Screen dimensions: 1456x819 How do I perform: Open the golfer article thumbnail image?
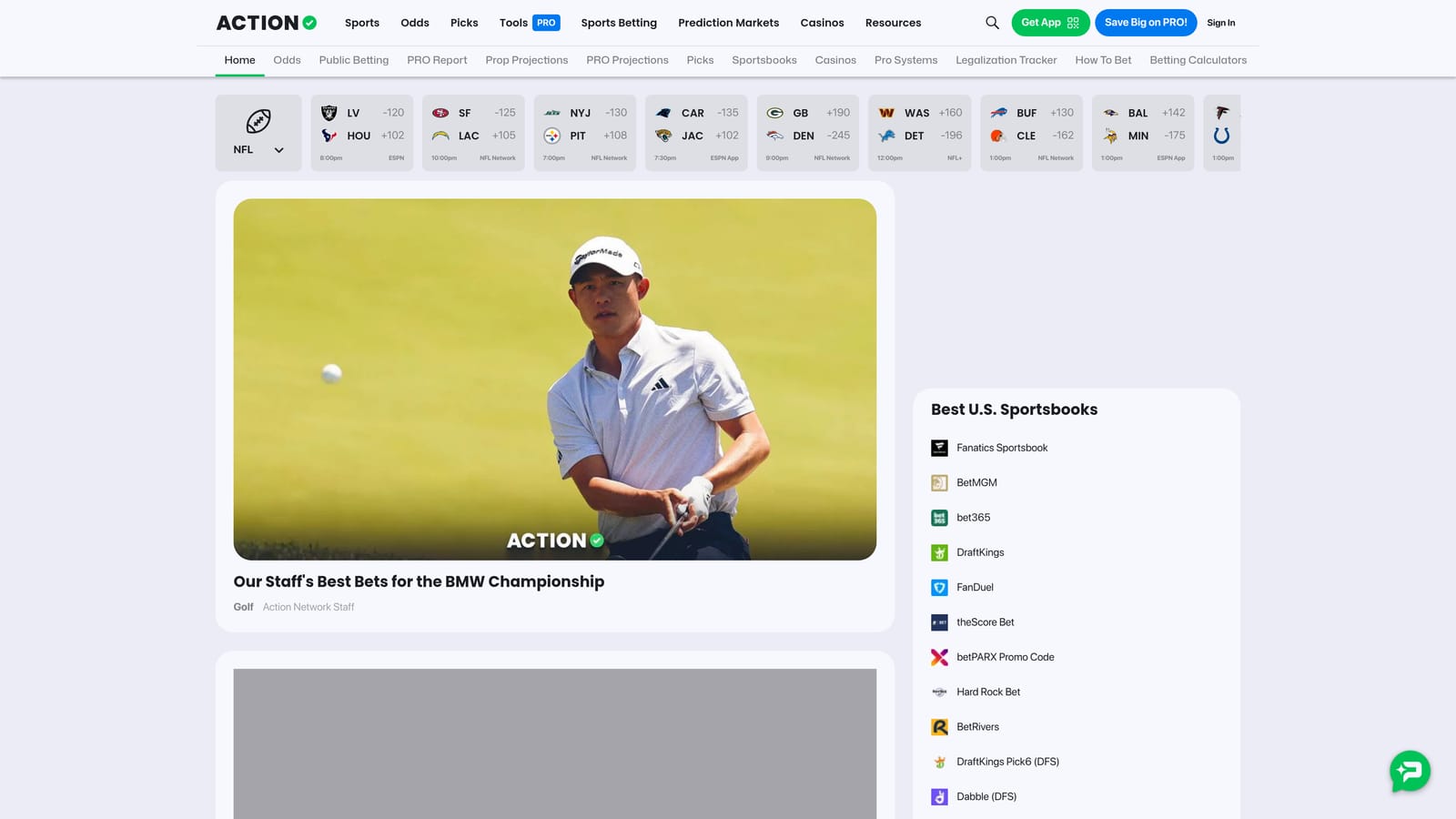pos(555,379)
